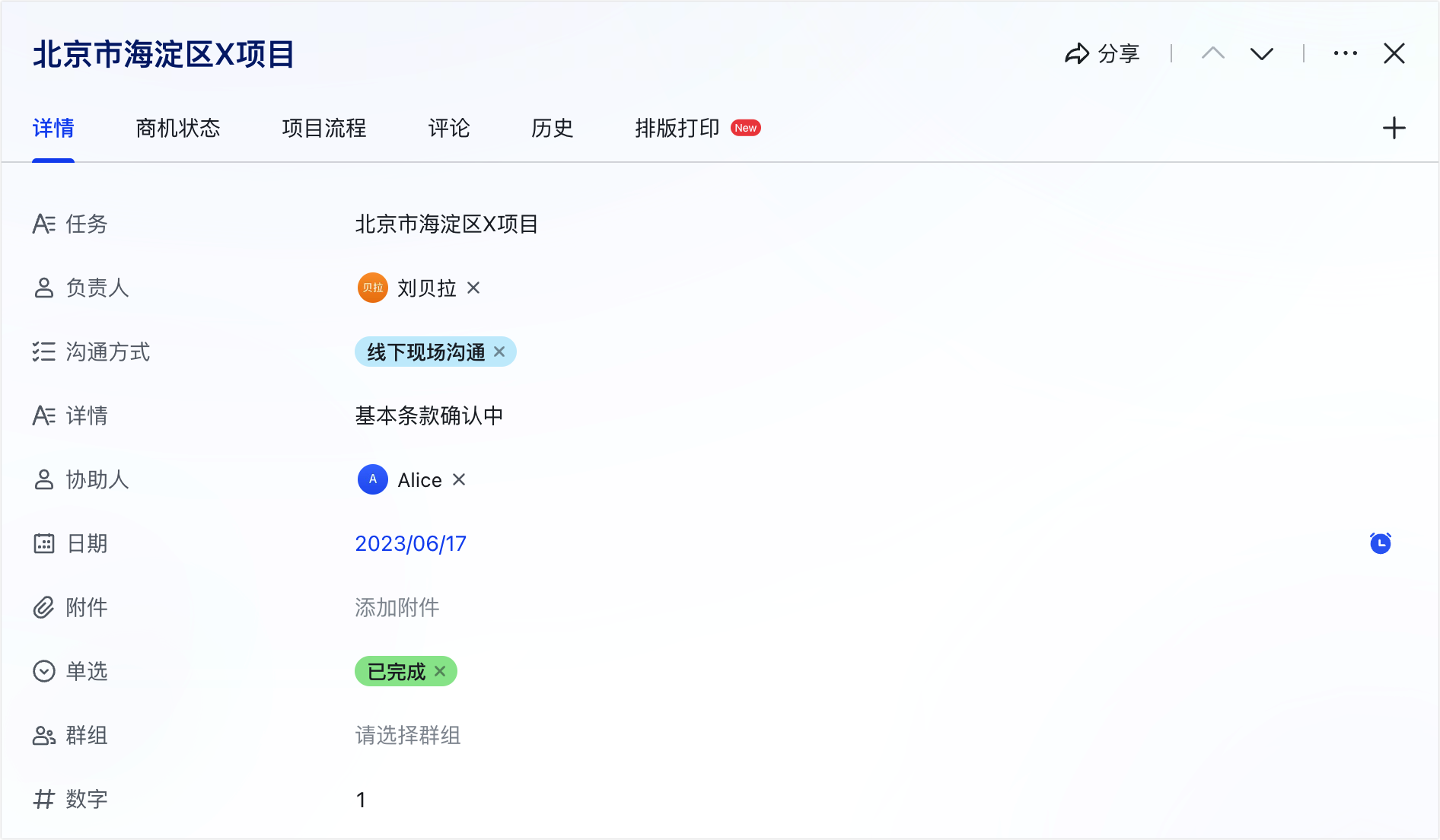Image resolution: width=1440 pixels, height=840 pixels.
Task: Click the alarm reminder icon beside the date
Action: (1380, 543)
